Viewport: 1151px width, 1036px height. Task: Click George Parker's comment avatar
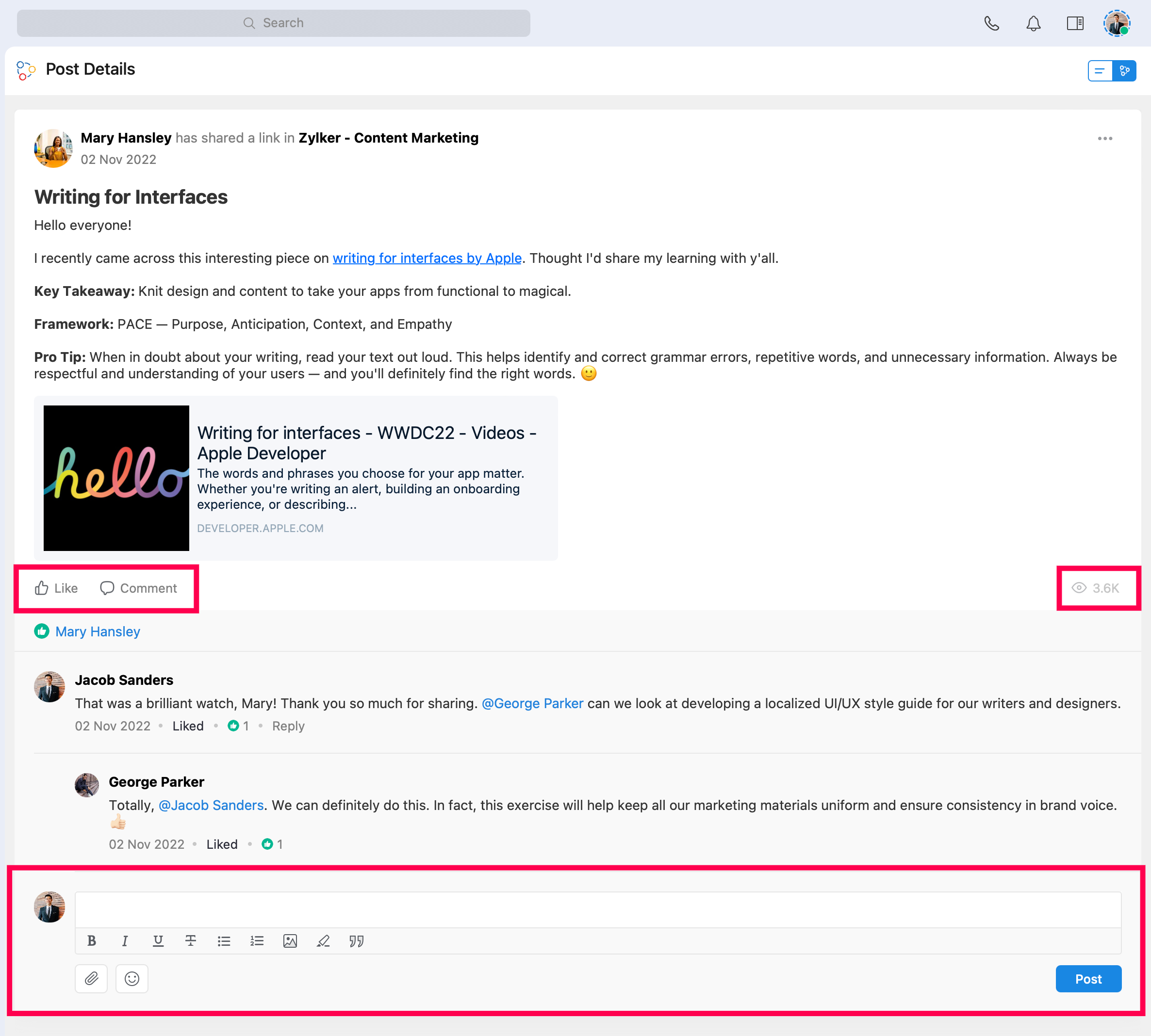tap(87, 785)
